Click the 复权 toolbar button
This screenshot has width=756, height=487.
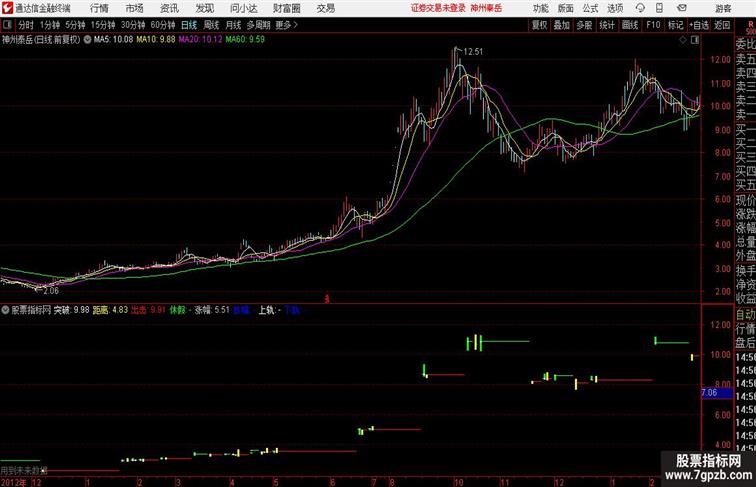[x=539, y=25]
